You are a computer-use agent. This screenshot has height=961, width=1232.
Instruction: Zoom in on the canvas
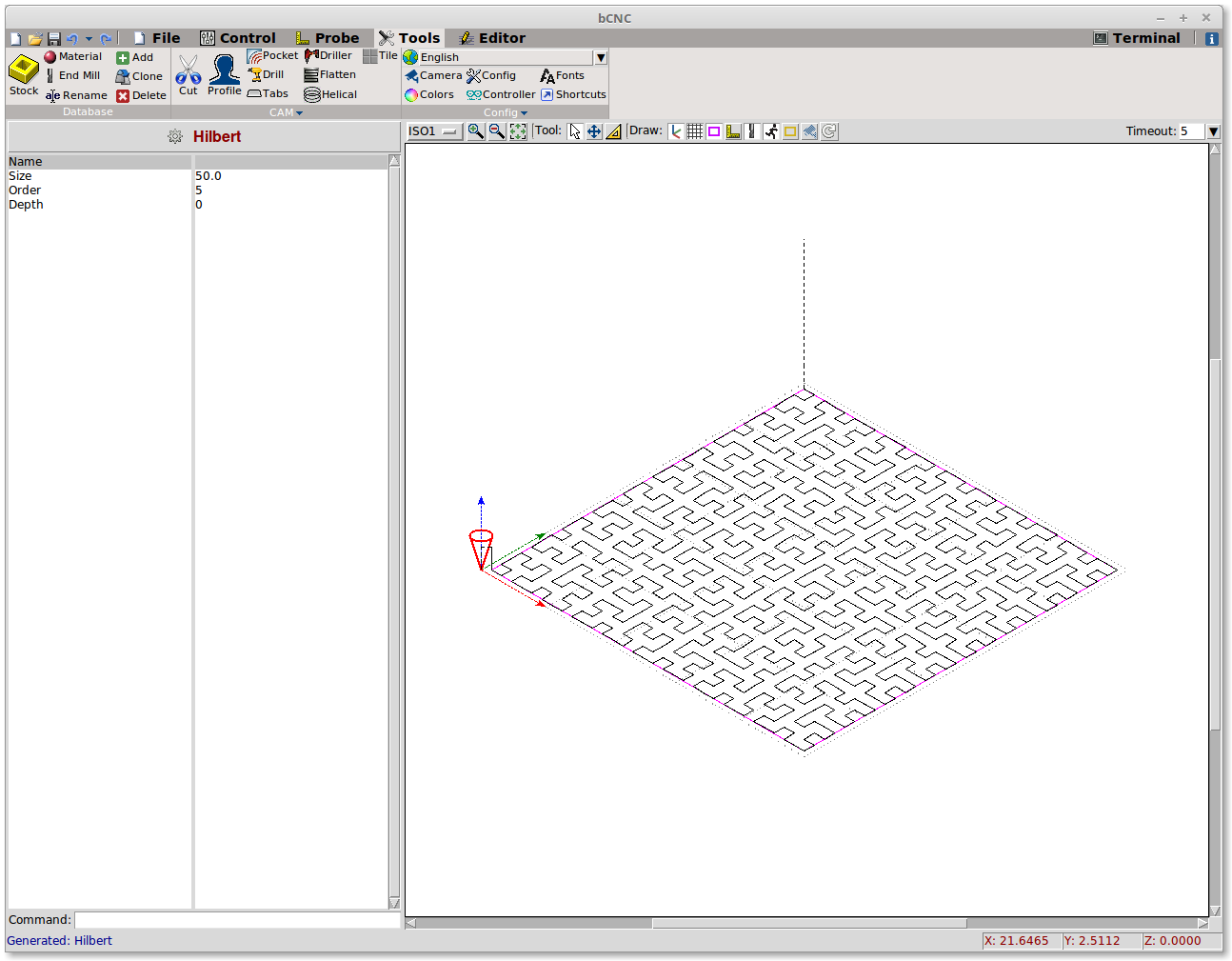click(x=476, y=131)
